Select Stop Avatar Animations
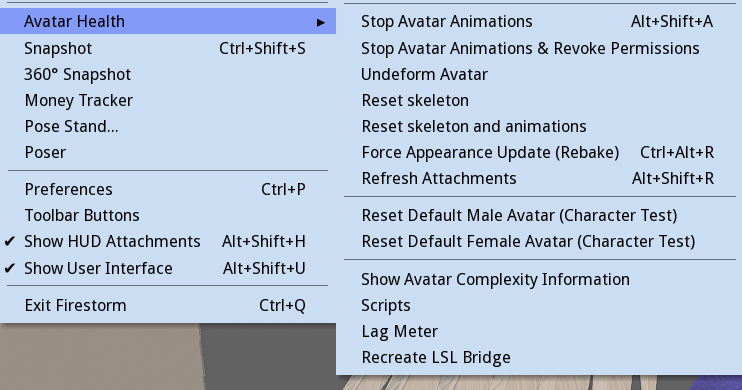The image size is (742, 390). tap(539, 21)
